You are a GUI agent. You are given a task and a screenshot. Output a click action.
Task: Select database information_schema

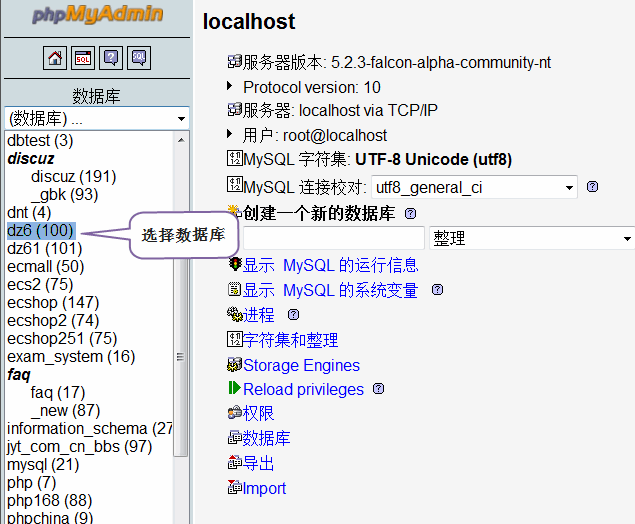pyautogui.click(x=90, y=428)
